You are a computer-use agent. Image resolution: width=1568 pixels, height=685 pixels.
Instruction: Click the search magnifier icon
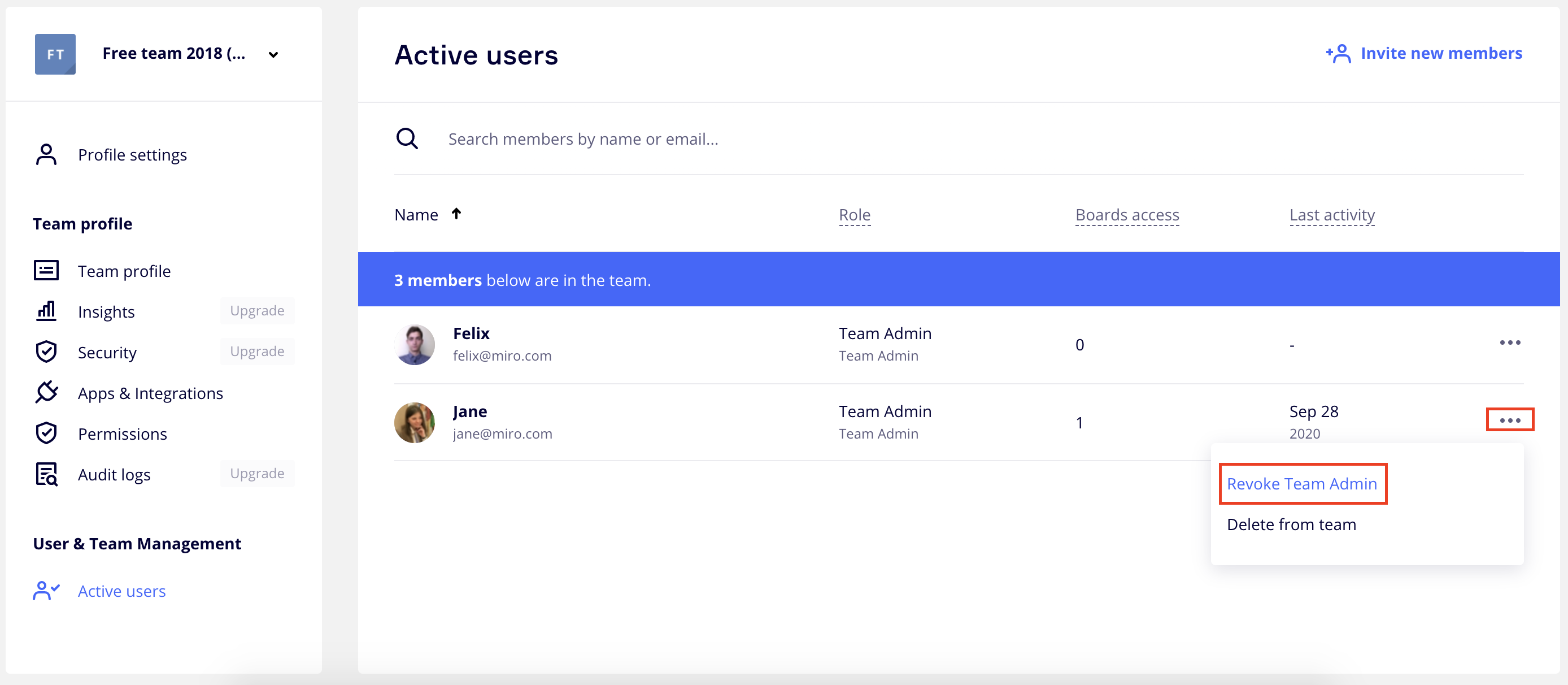click(x=407, y=139)
